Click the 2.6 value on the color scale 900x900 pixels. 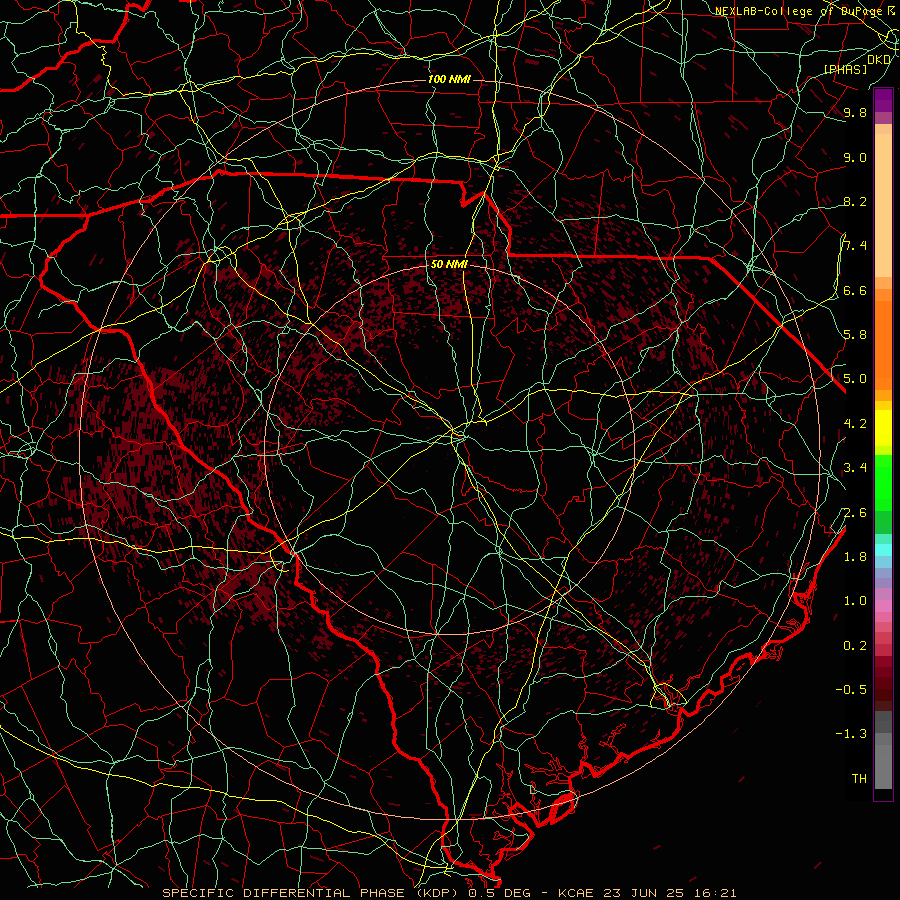[855, 513]
